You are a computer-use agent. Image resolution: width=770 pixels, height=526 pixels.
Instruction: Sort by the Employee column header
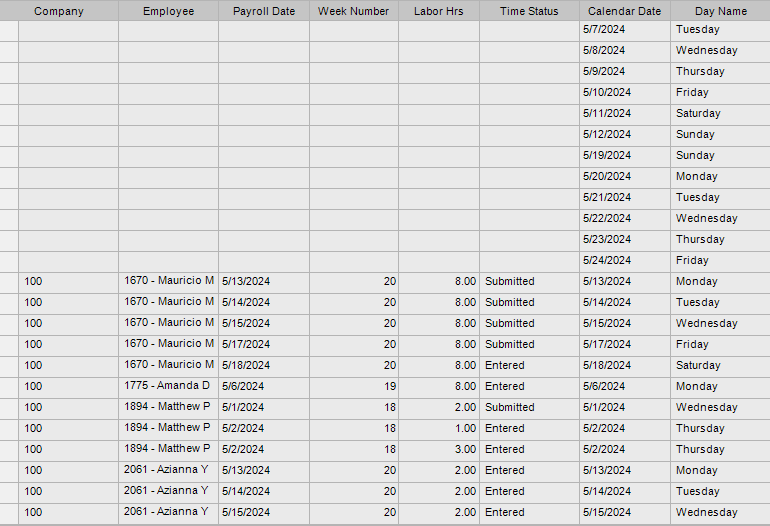pos(168,11)
